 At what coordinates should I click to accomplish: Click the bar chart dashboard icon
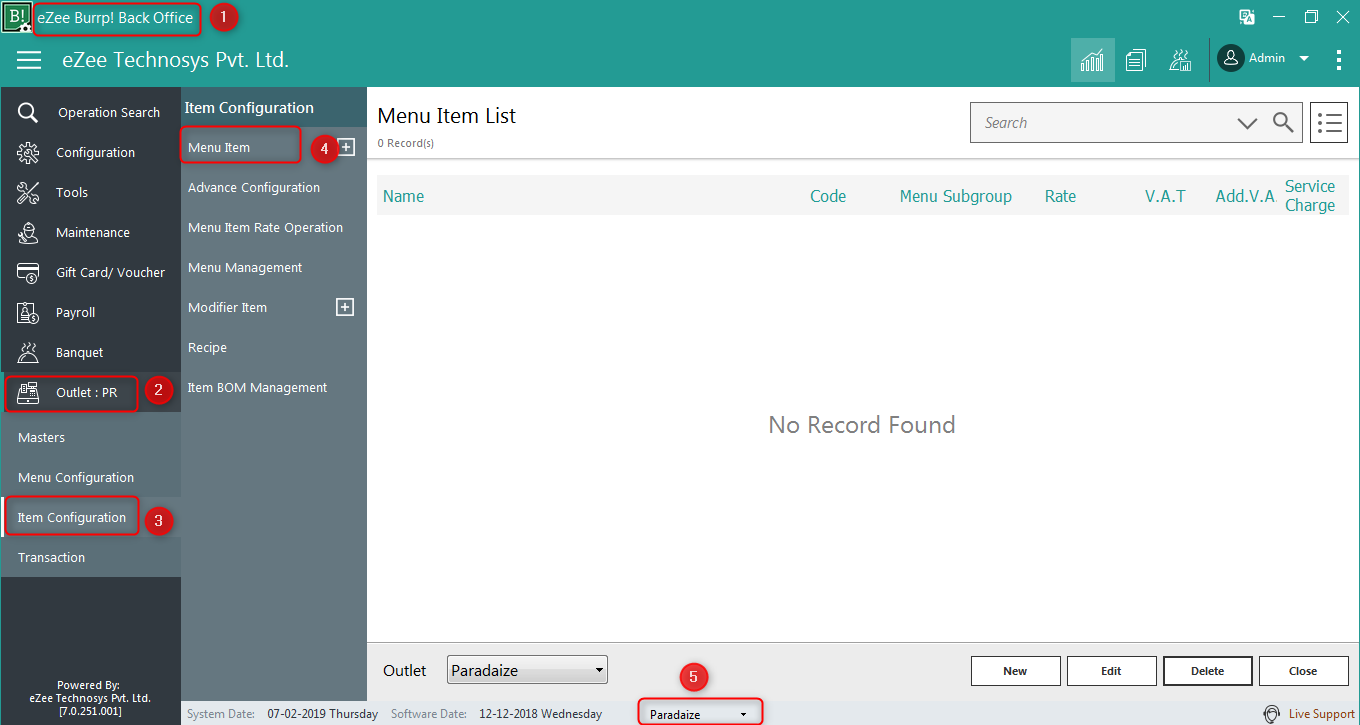click(1092, 60)
